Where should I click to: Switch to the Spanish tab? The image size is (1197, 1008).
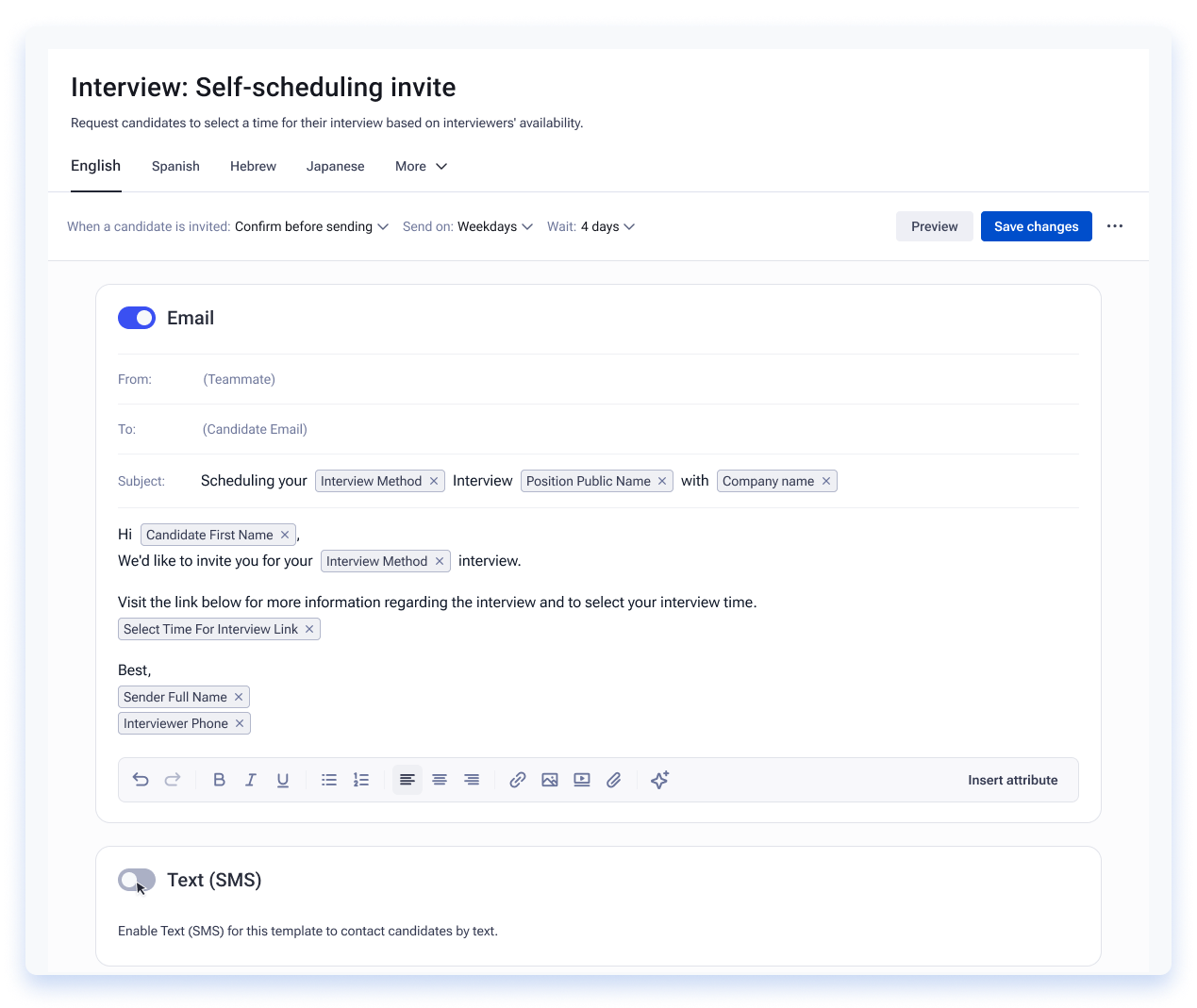(175, 166)
